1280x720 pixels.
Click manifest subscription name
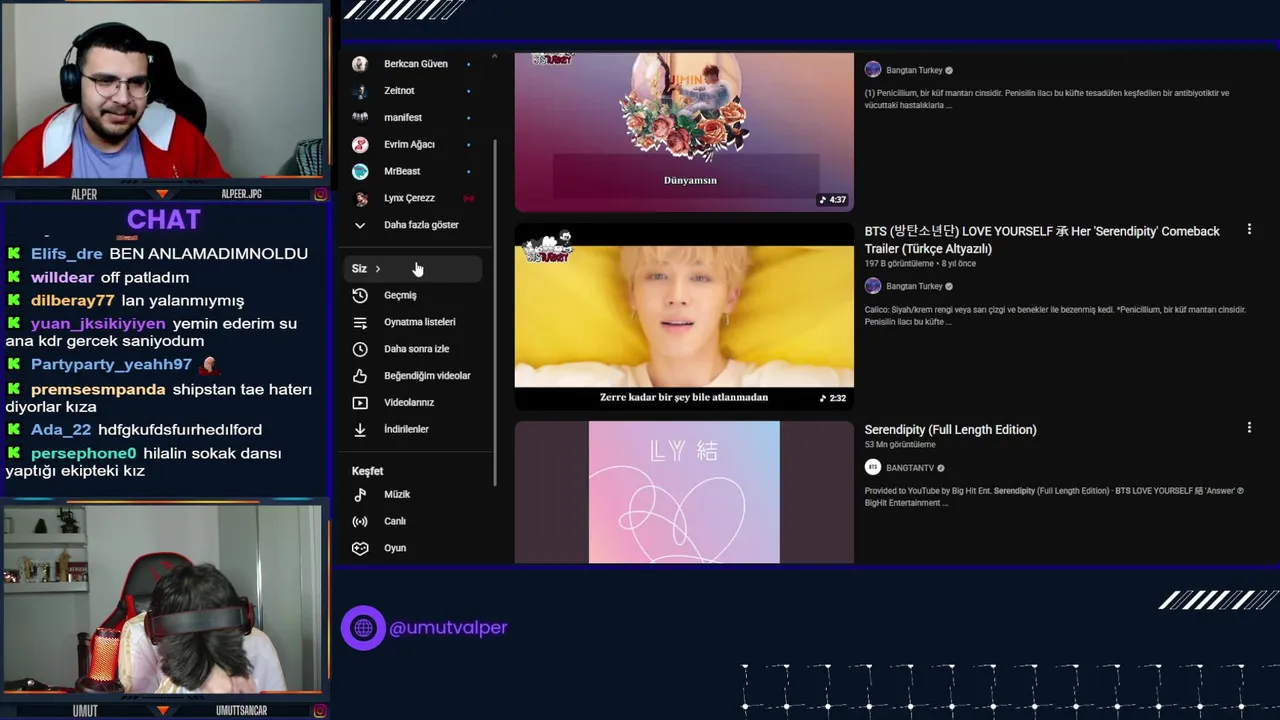tap(403, 118)
